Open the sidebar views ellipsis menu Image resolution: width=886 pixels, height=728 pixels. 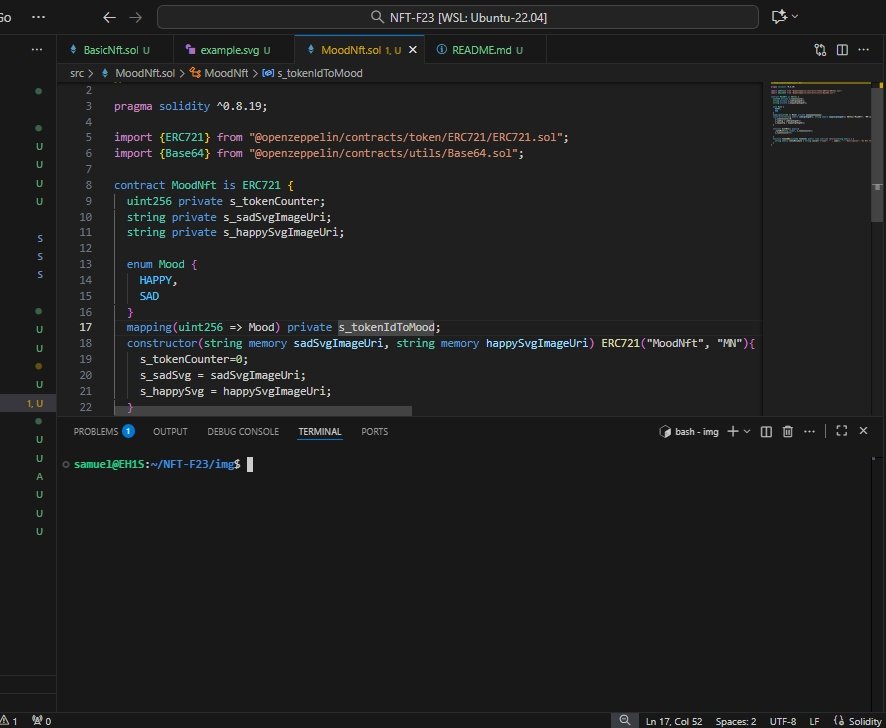tap(37, 50)
